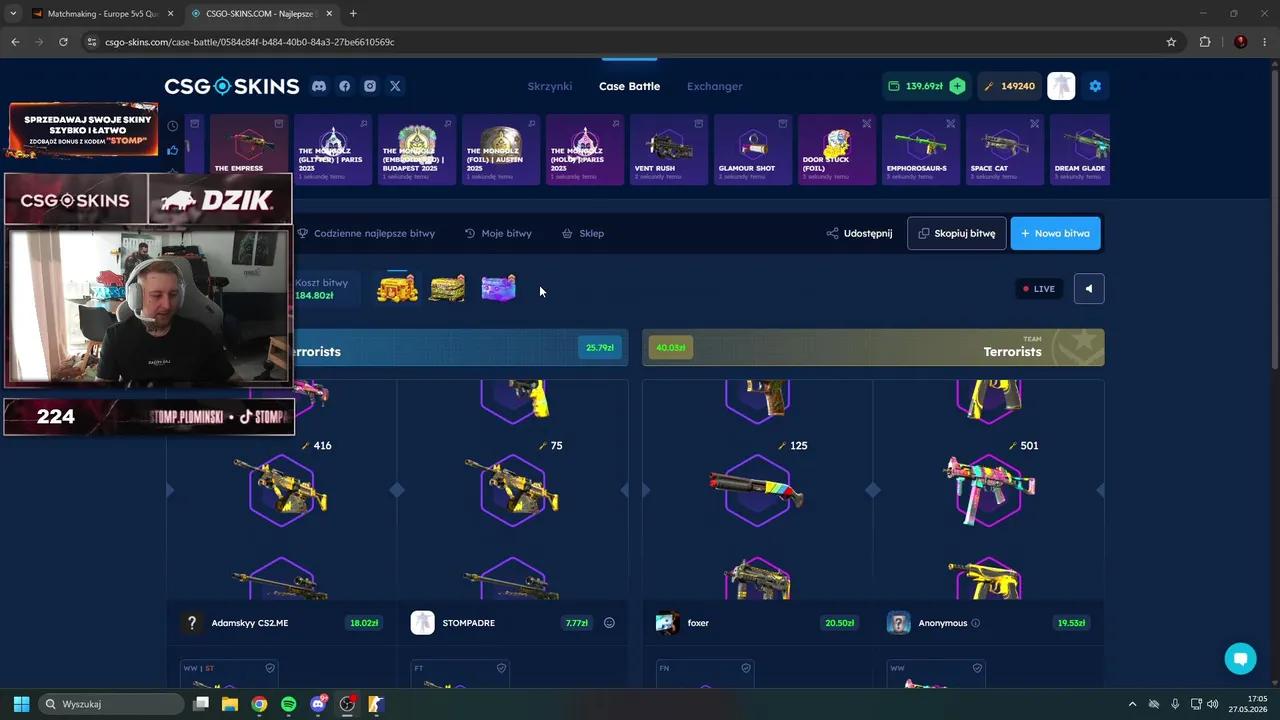Image resolution: width=1280 pixels, height=720 pixels.
Task: Click the info icon next to Anonymous
Action: tap(976, 623)
